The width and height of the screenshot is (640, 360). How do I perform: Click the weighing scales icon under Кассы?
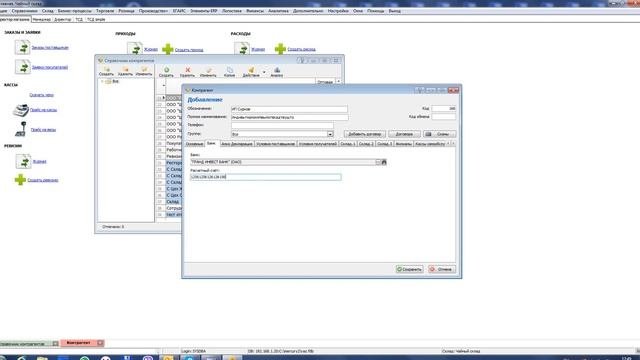click(21, 129)
